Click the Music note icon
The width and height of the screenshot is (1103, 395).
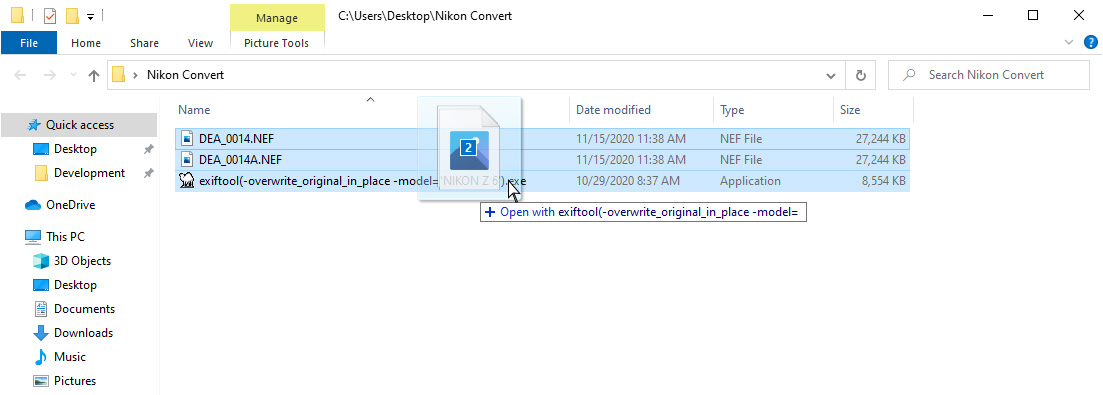[41, 356]
